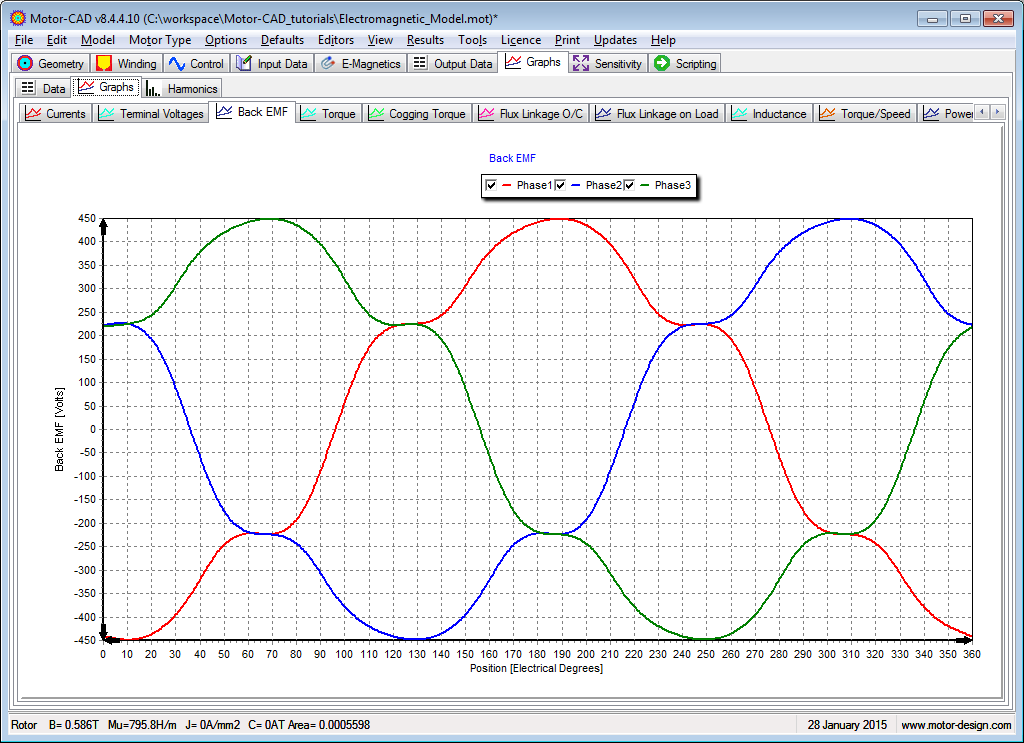Toggle the Phase2 curve checkbox
The width and height of the screenshot is (1024, 743).
(560, 185)
